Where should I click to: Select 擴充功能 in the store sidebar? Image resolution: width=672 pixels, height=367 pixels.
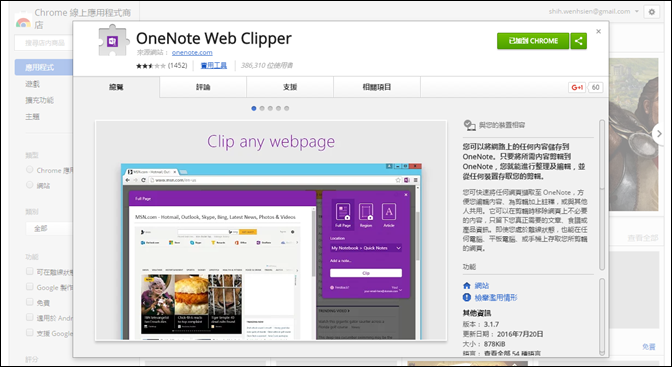[39, 100]
